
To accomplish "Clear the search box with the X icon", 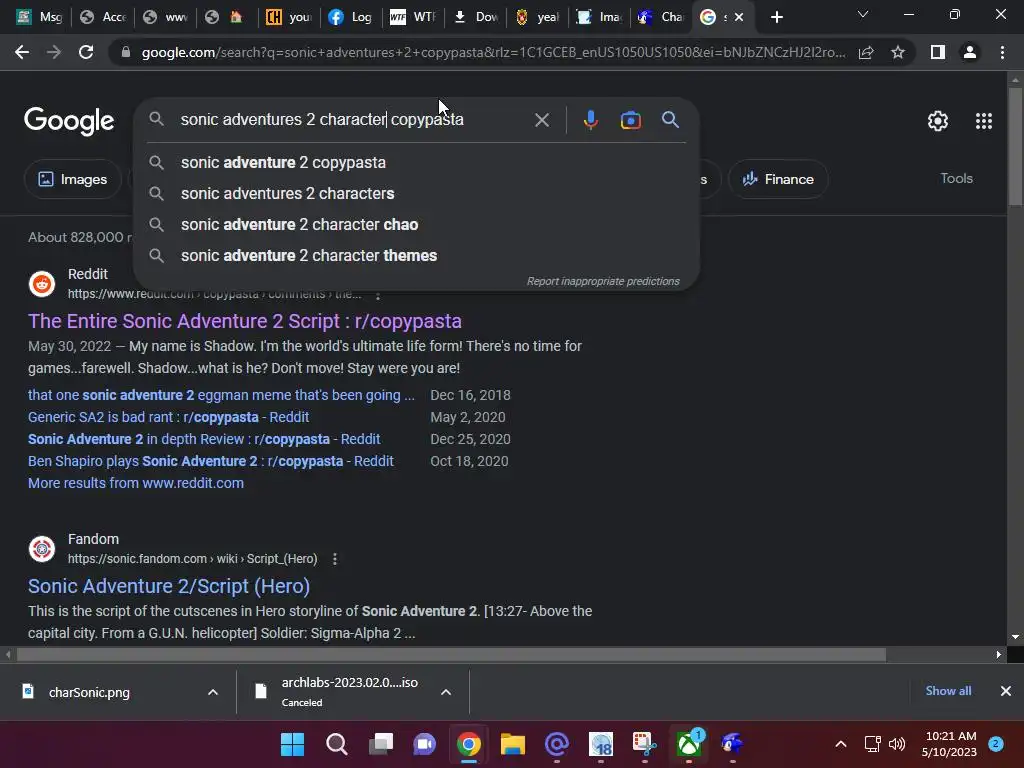I will (541, 120).
